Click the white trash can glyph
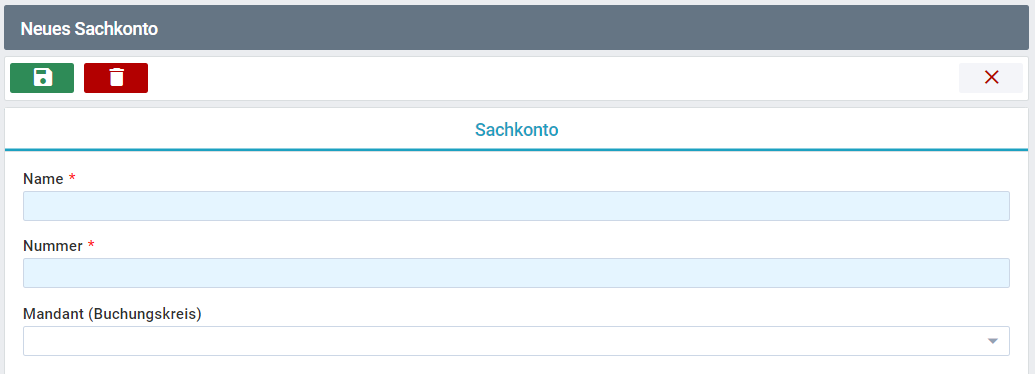Viewport: 1035px width, 374px height. point(116,78)
